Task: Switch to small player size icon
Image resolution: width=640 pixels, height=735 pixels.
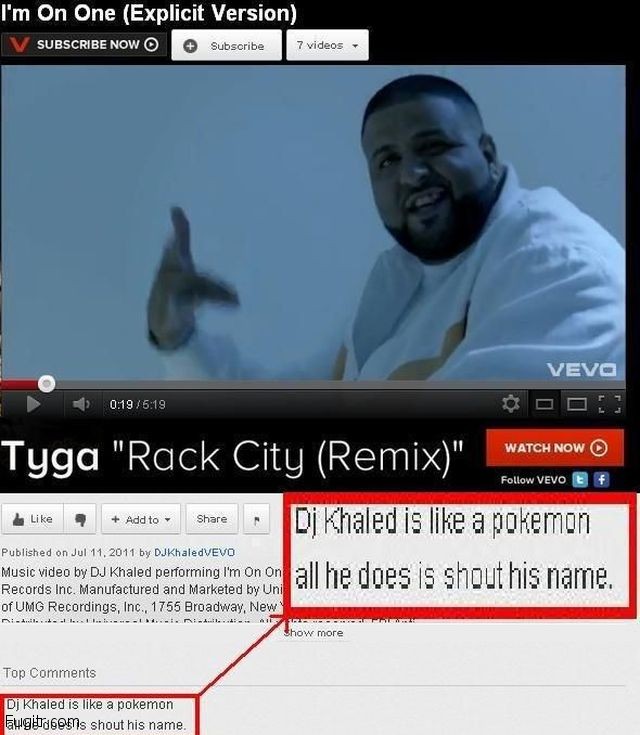Action: (544, 404)
